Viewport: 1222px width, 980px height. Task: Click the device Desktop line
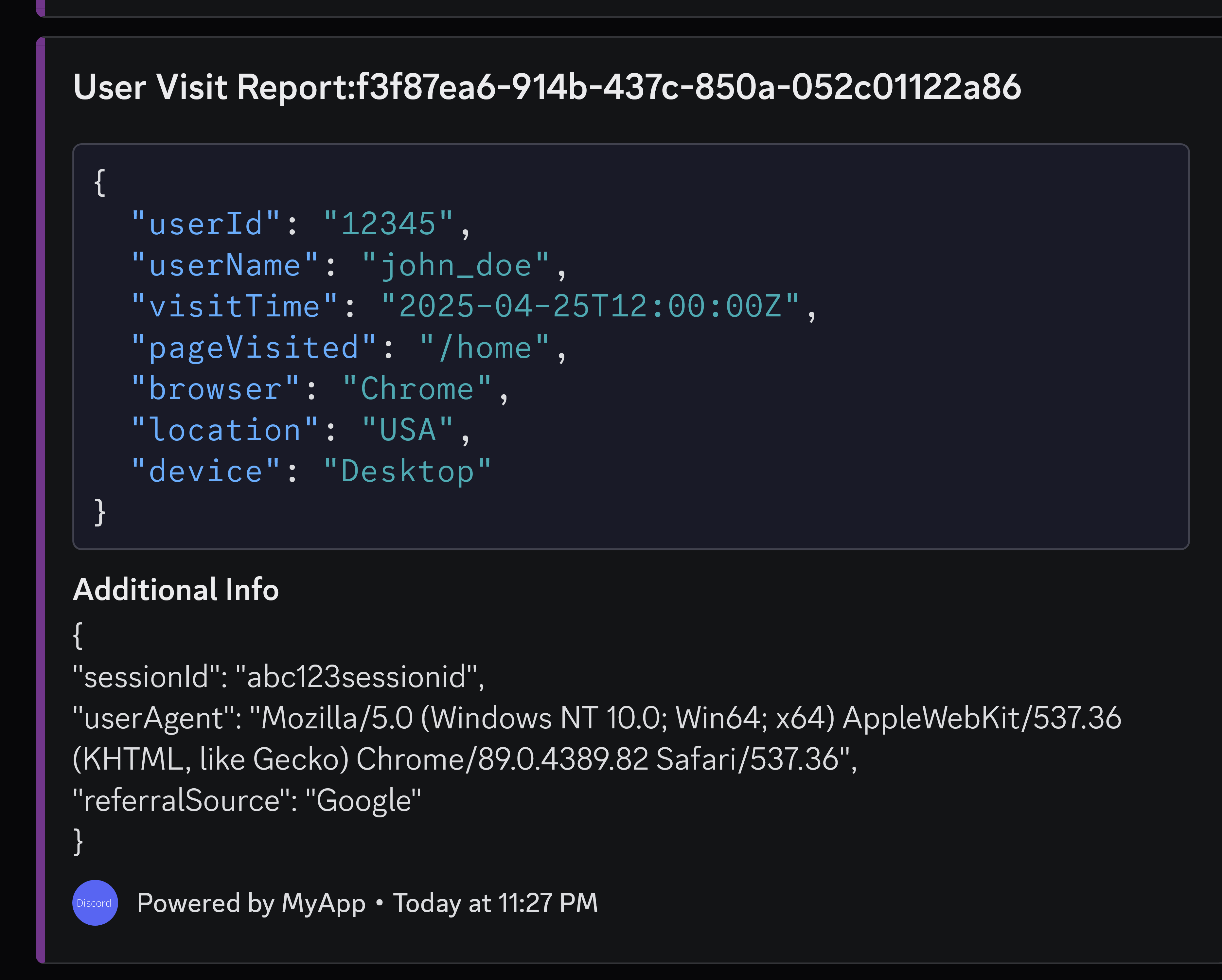(310, 471)
